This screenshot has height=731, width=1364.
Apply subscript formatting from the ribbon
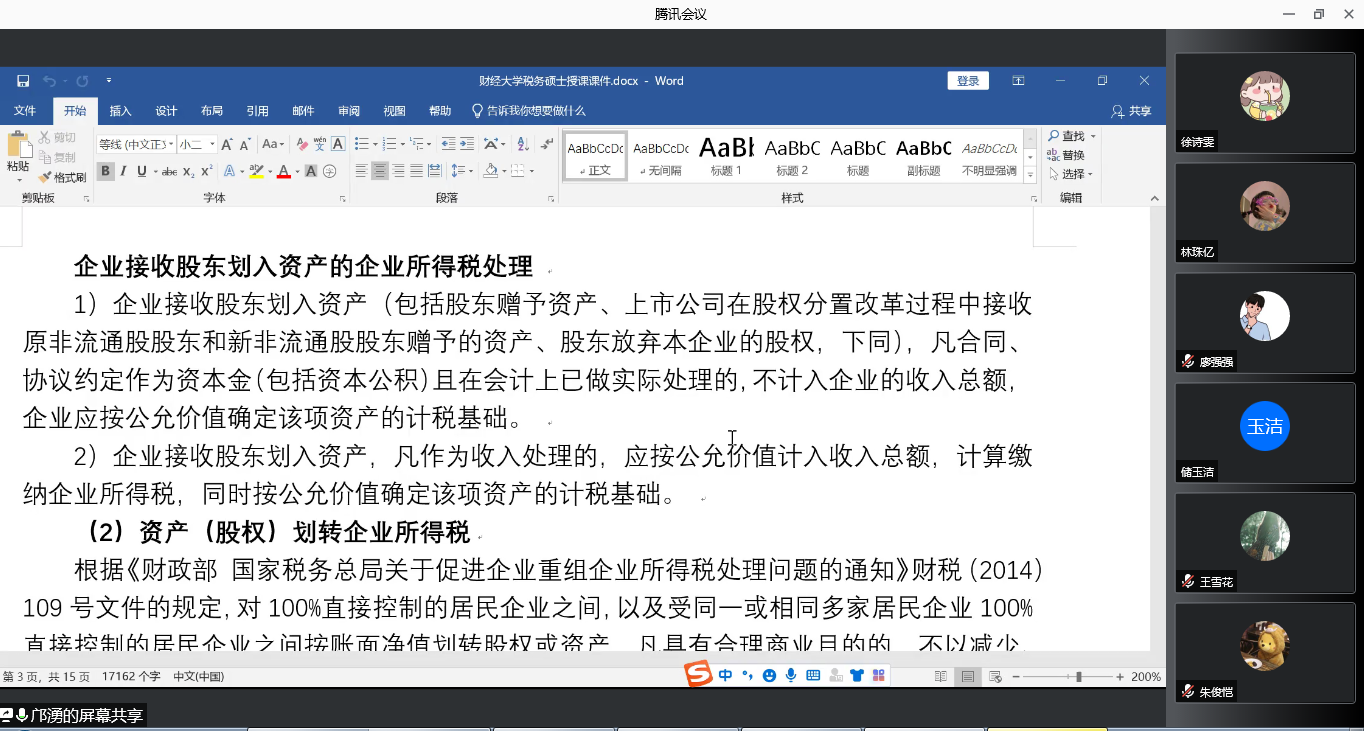190,171
